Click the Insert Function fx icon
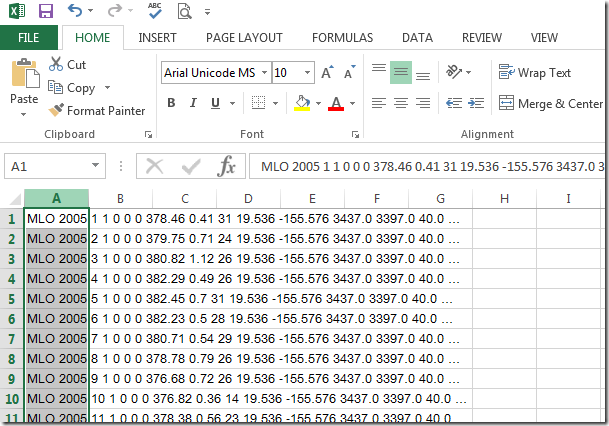609x426 pixels. (227, 166)
